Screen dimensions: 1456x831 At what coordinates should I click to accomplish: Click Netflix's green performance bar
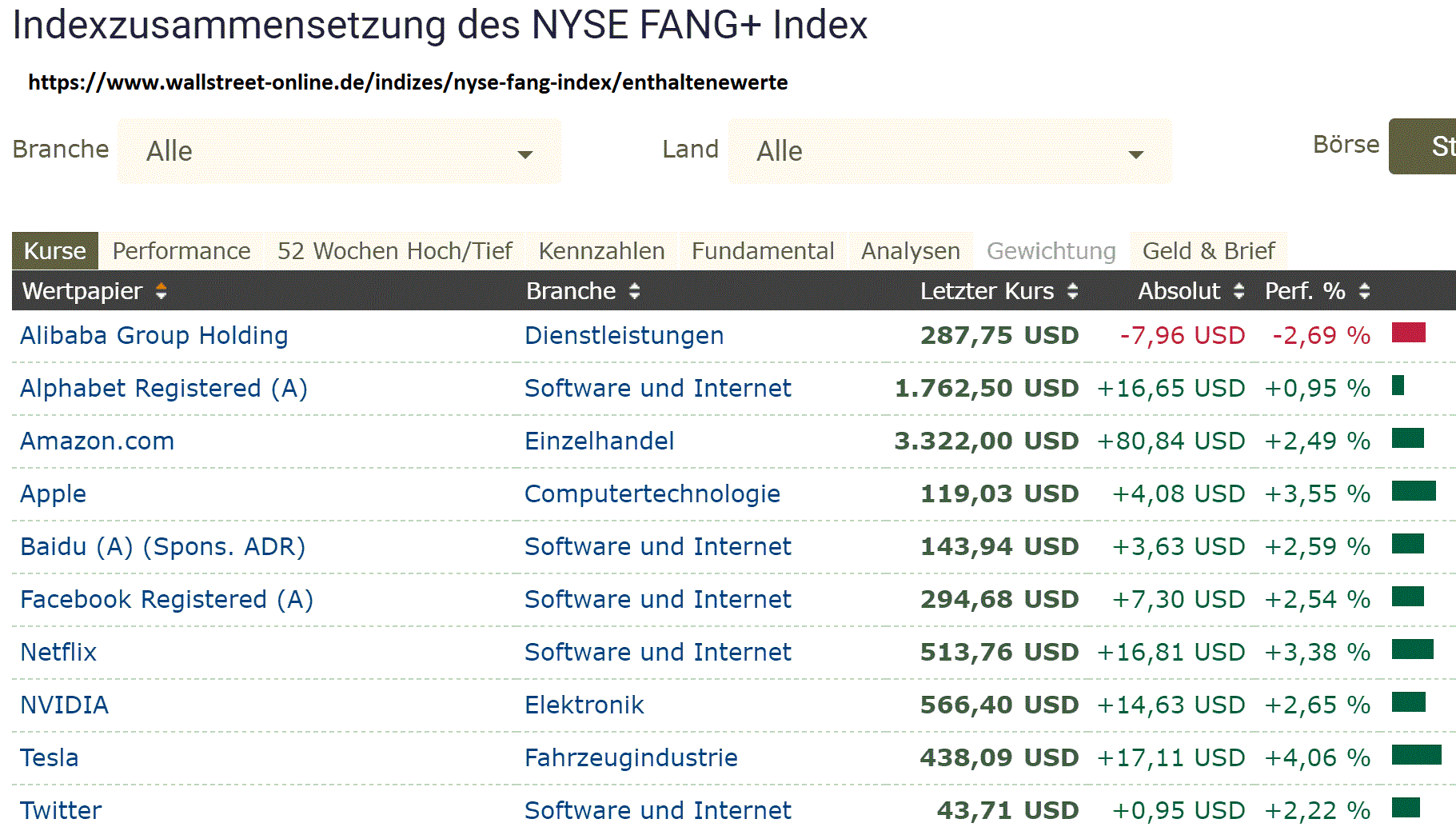1412,649
